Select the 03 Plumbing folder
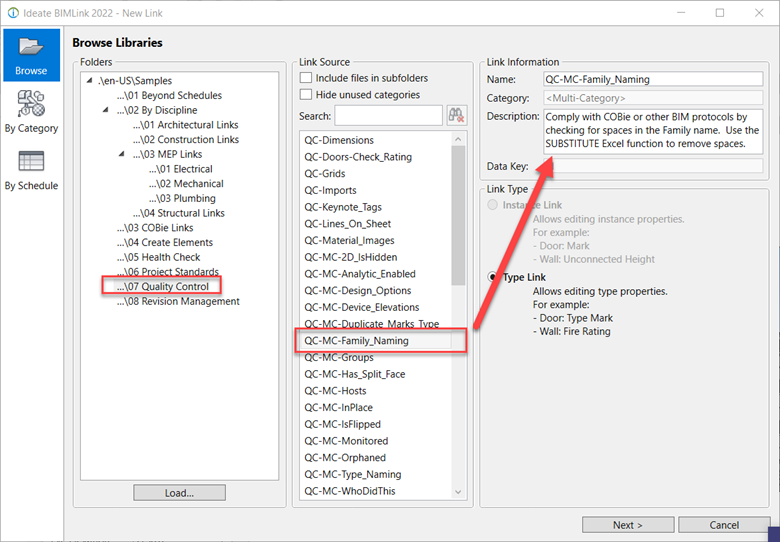The image size is (780, 542). pos(182,198)
